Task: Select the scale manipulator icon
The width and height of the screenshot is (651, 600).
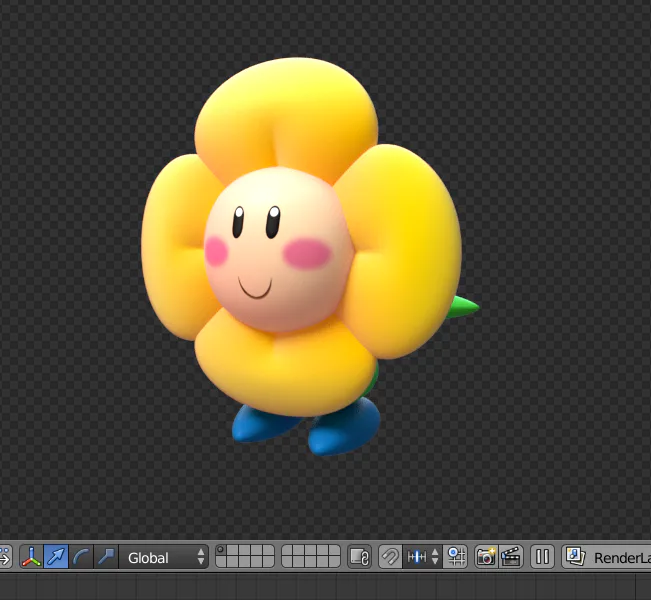Action: coord(106,557)
